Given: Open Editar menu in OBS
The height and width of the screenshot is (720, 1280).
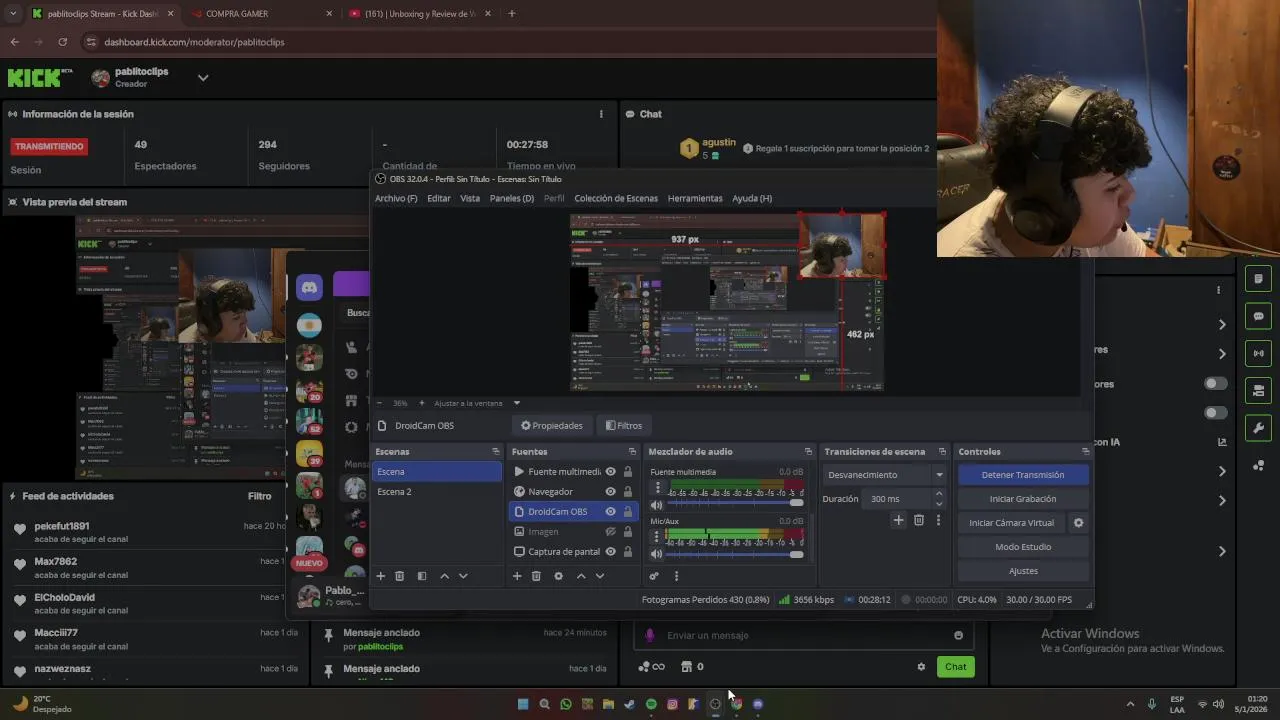Looking at the screenshot, I should 439,198.
